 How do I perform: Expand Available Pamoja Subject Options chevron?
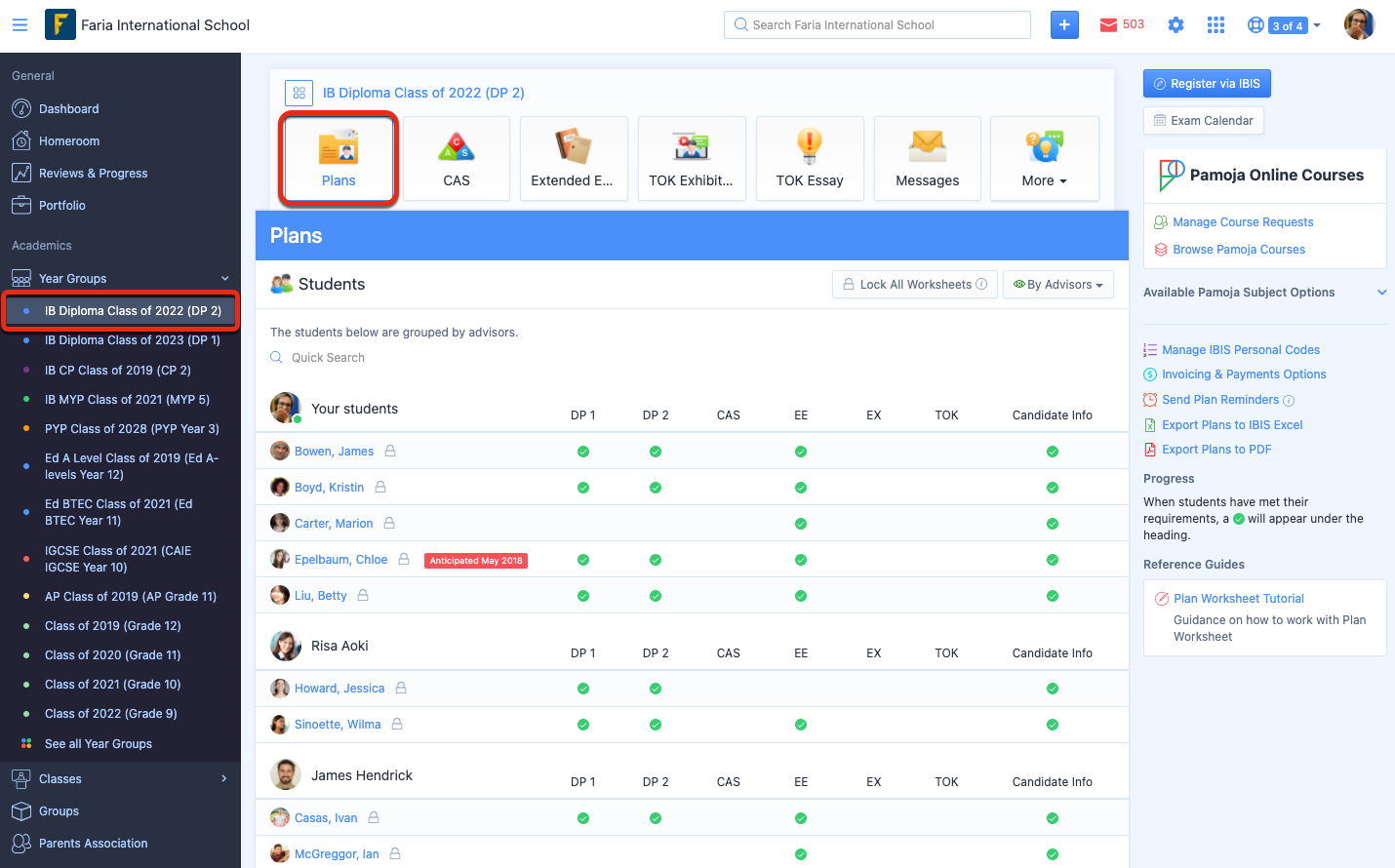pyautogui.click(x=1381, y=293)
